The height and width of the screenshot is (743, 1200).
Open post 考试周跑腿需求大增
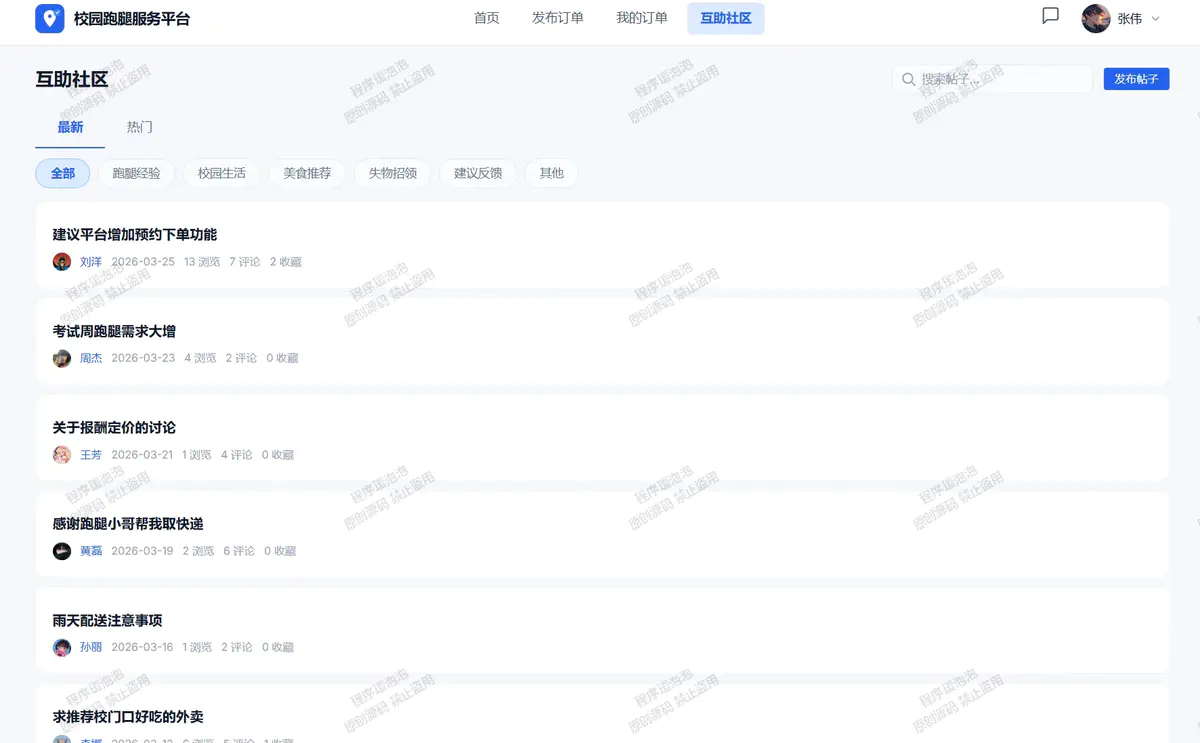click(114, 331)
